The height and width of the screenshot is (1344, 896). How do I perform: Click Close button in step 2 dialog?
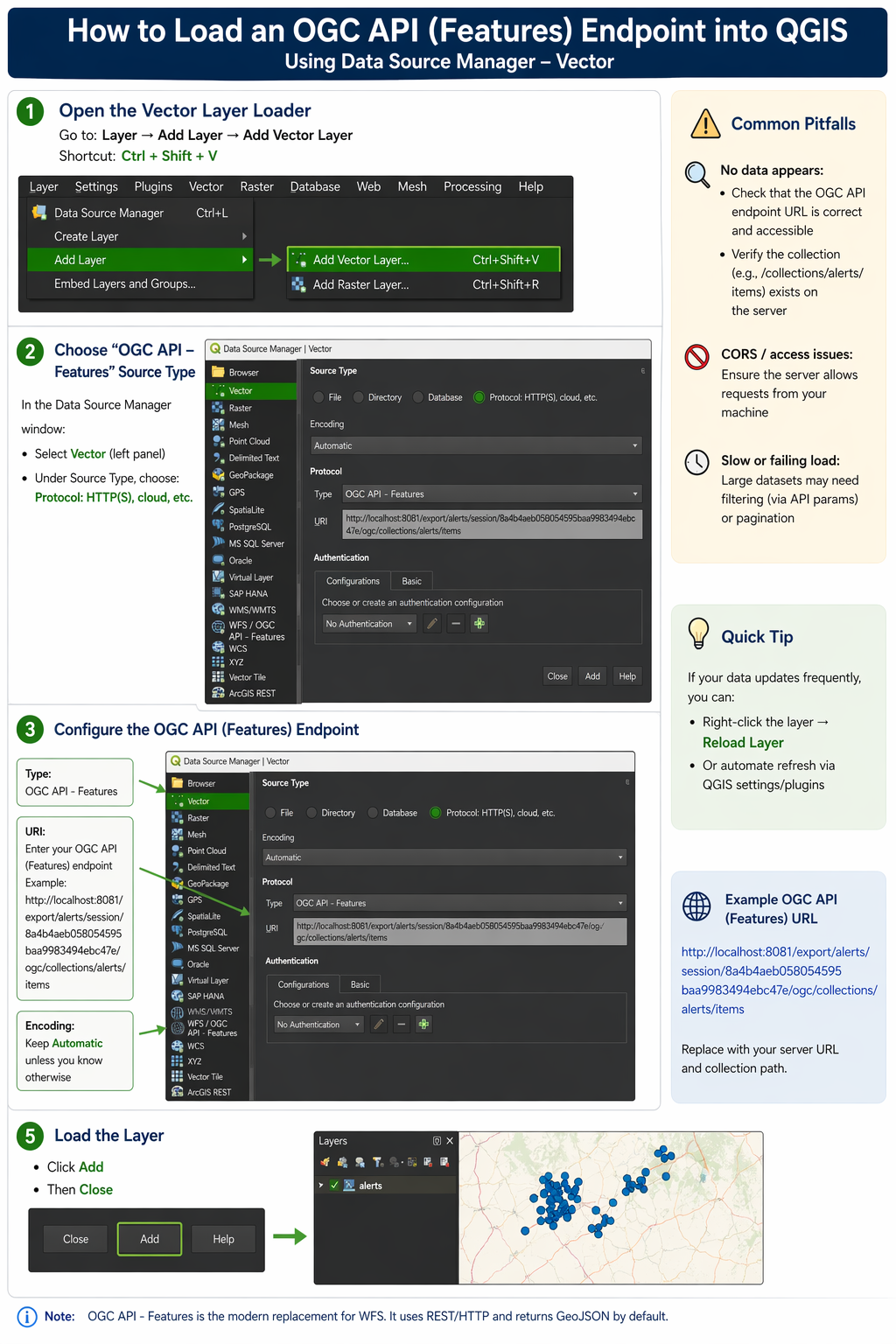coord(557,676)
